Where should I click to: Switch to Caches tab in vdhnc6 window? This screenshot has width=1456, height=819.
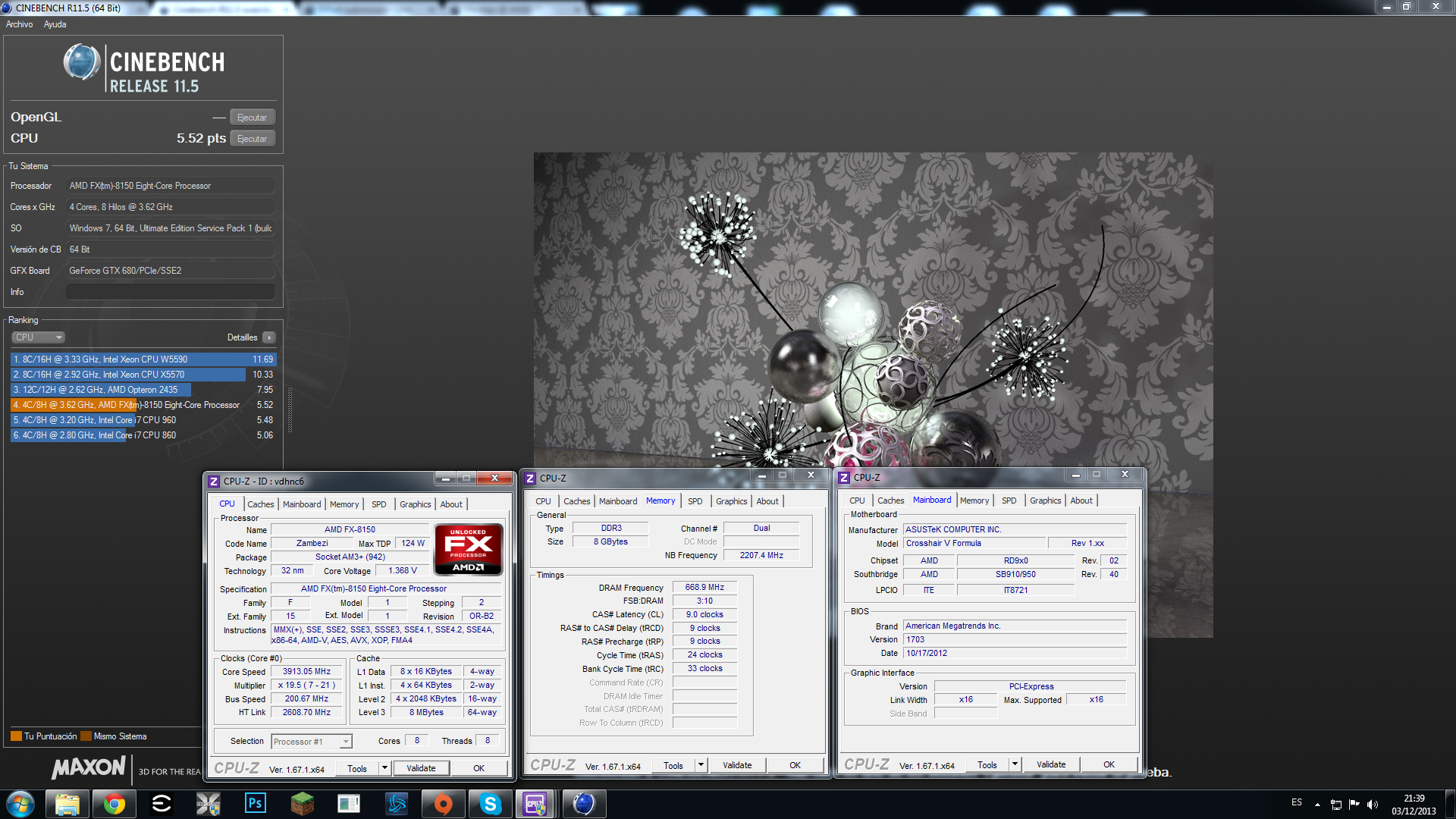(x=261, y=504)
